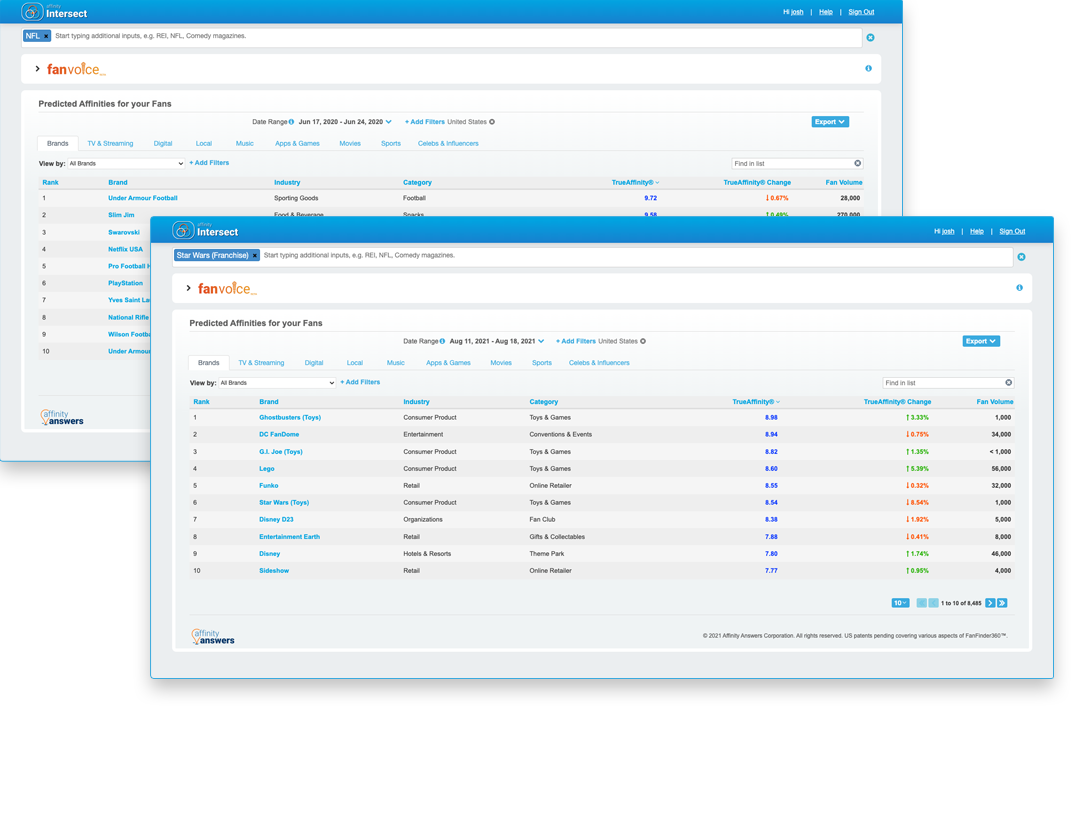
Task: Click Sign Out in front window header
Action: (1012, 232)
